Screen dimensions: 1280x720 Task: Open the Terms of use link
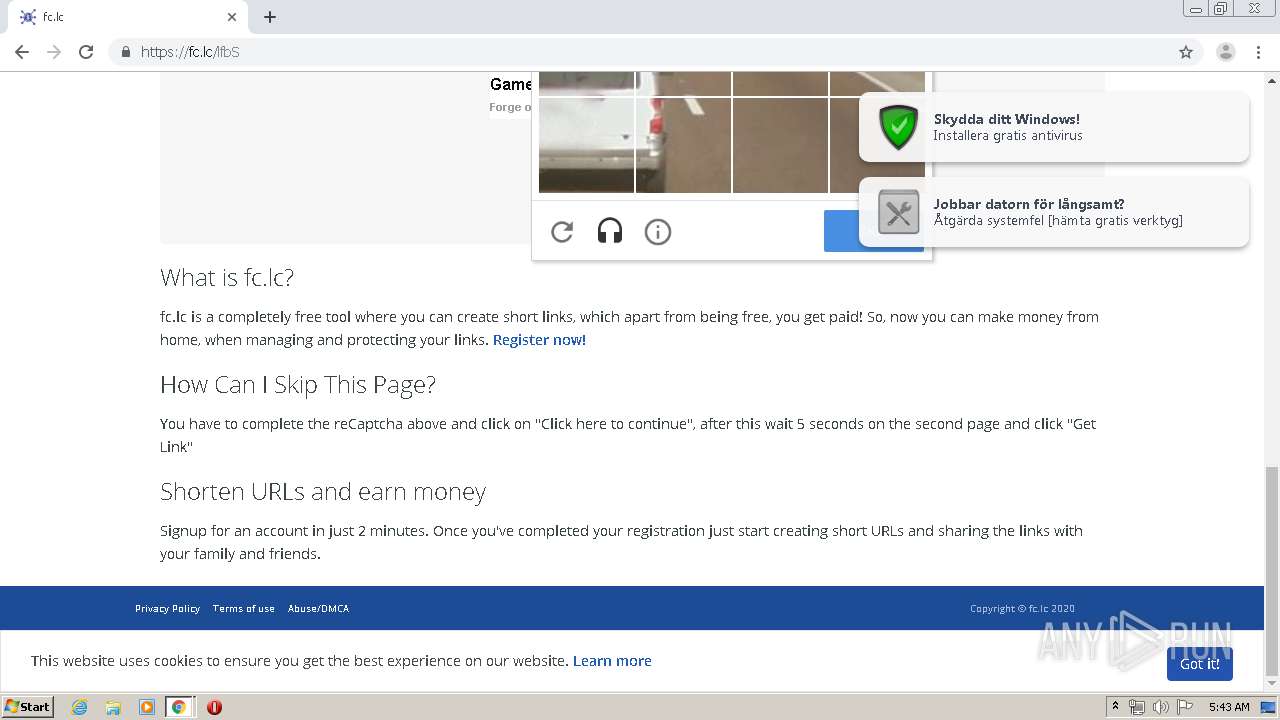243,608
